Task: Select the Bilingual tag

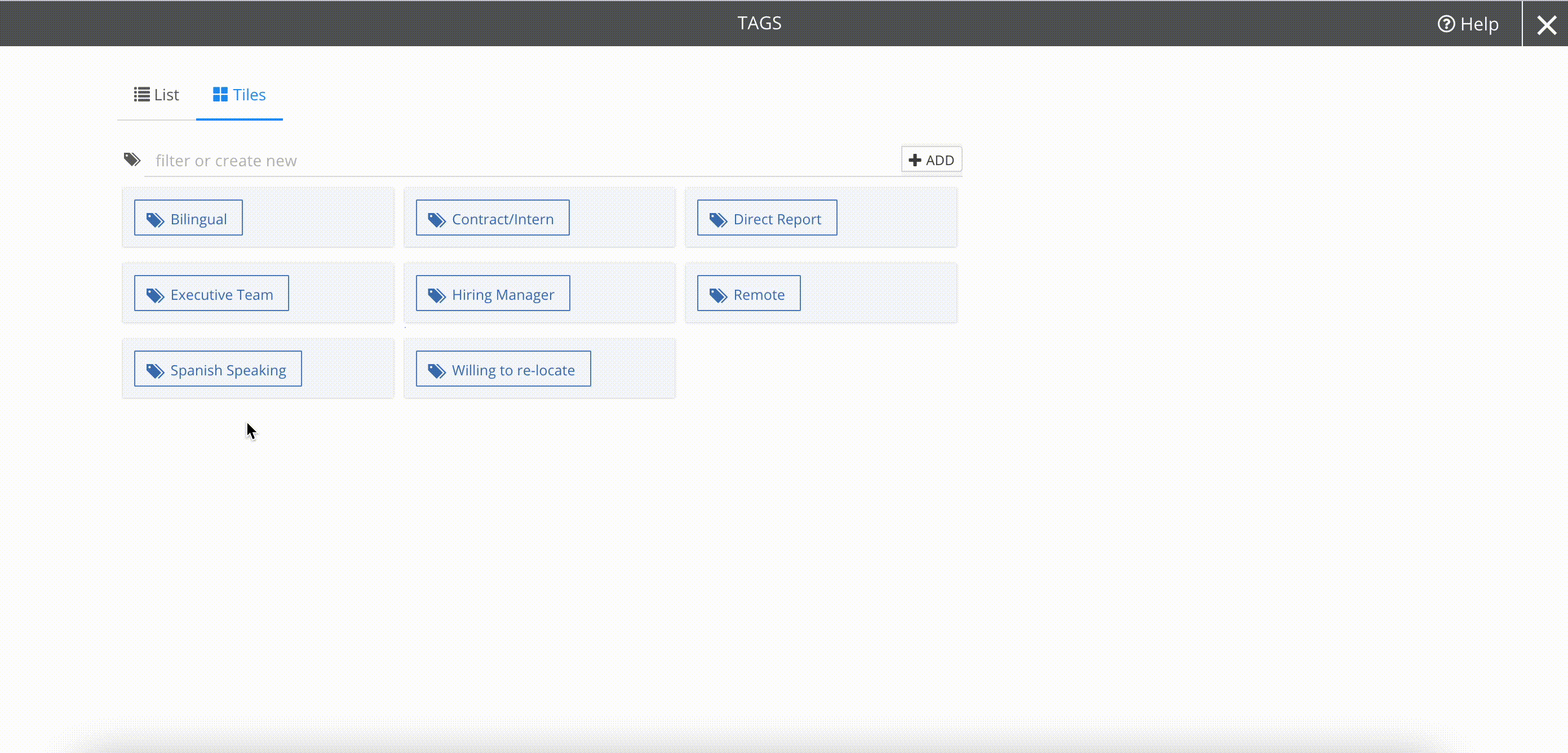Action: pos(189,218)
